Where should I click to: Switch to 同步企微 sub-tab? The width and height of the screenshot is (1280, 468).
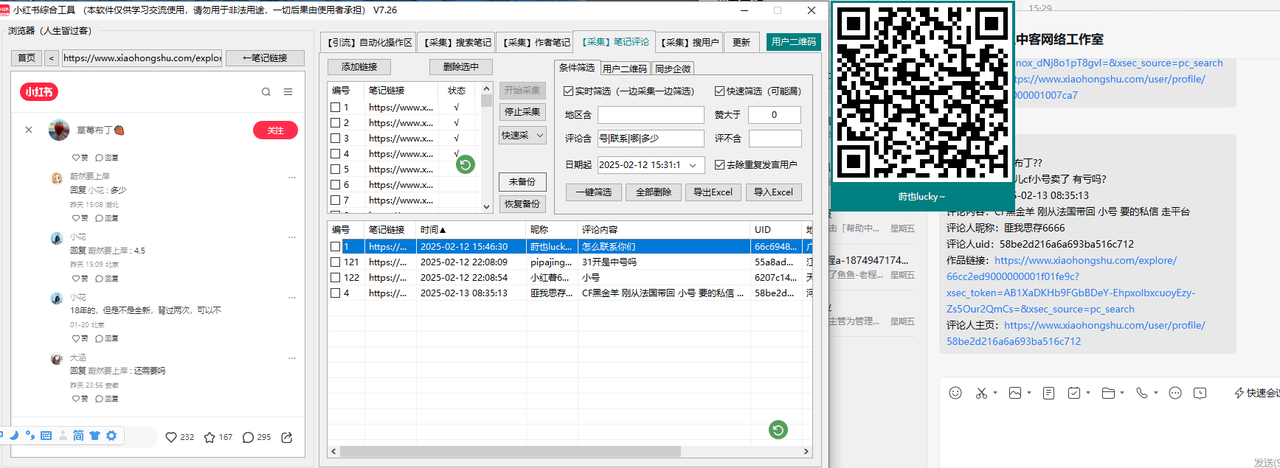point(673,69)
